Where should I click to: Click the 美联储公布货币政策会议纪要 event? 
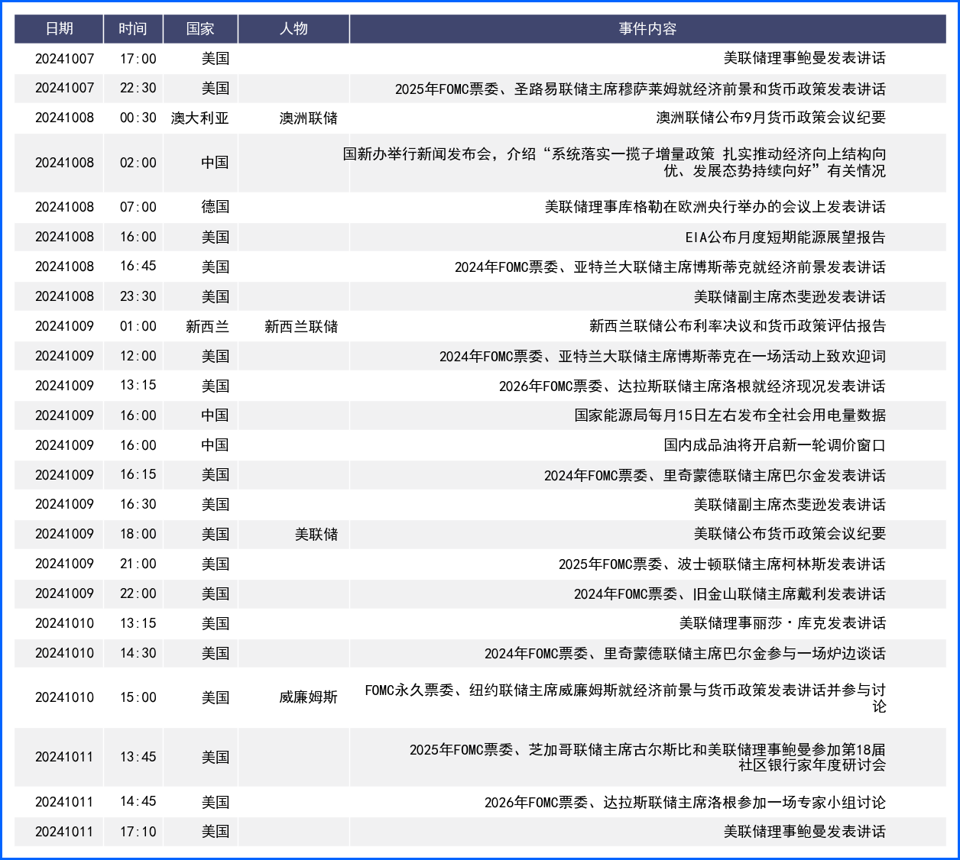[789, 534]
